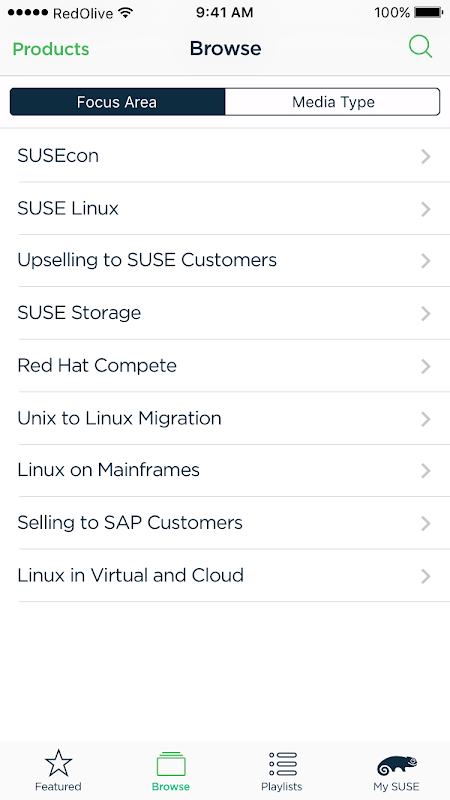Switch to the Focus Area segment
The width and height of the screenshot is (450, 800).
(117, 102)
